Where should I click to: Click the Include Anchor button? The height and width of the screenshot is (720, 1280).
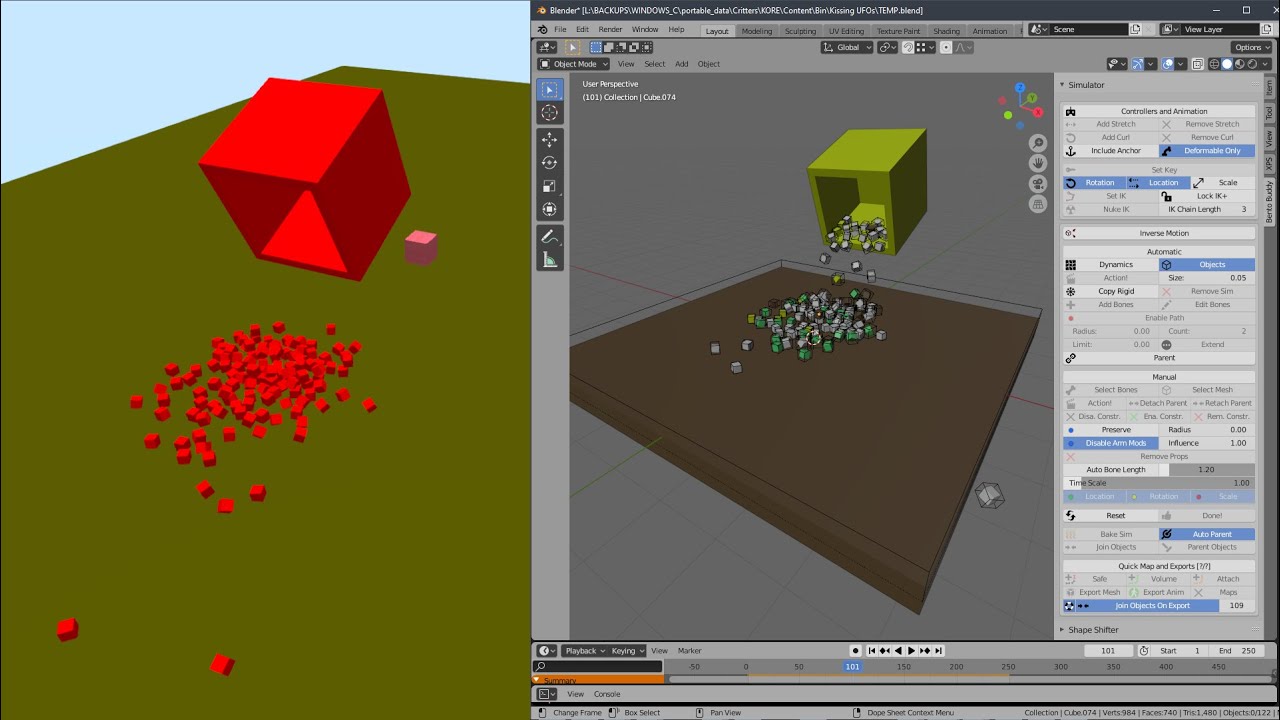(x=1110, y=151)
